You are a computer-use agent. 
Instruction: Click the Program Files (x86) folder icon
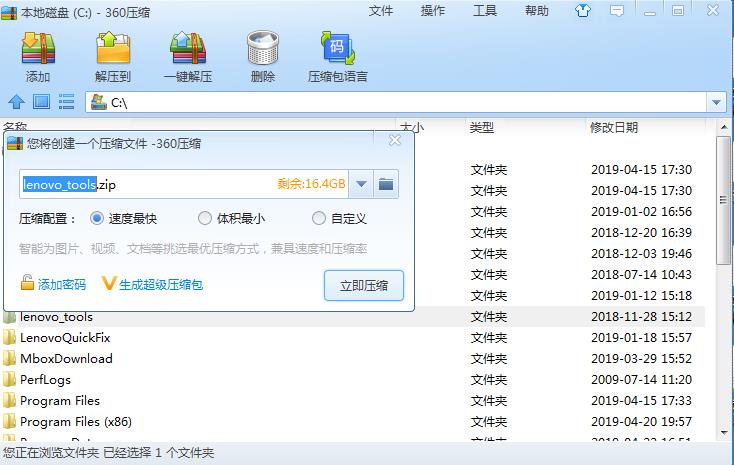click(x=9, y=421)
